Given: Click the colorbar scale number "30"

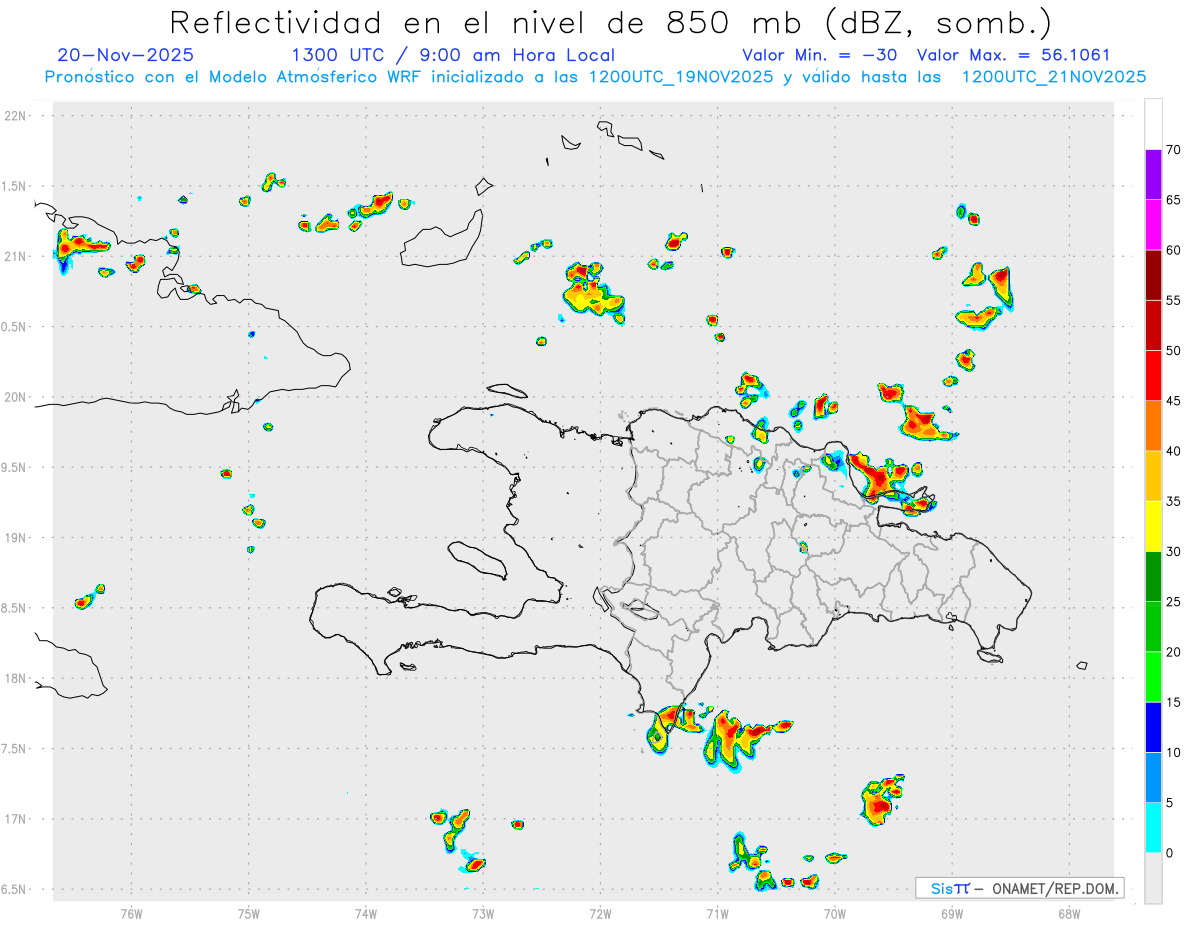Looking at the screenshot, I should point(1173,552).
